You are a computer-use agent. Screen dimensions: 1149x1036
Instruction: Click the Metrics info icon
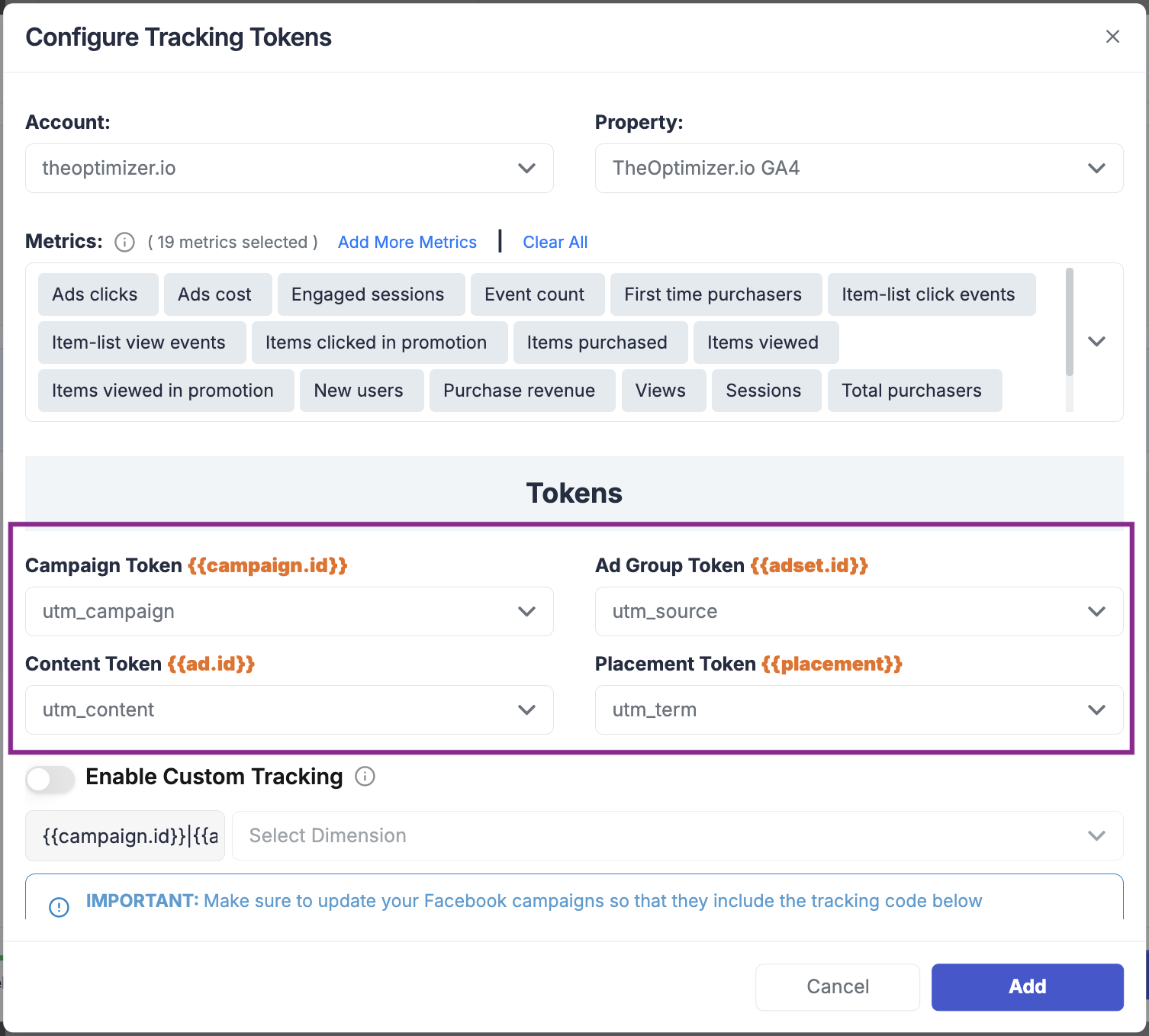click(x=124, y=243)
